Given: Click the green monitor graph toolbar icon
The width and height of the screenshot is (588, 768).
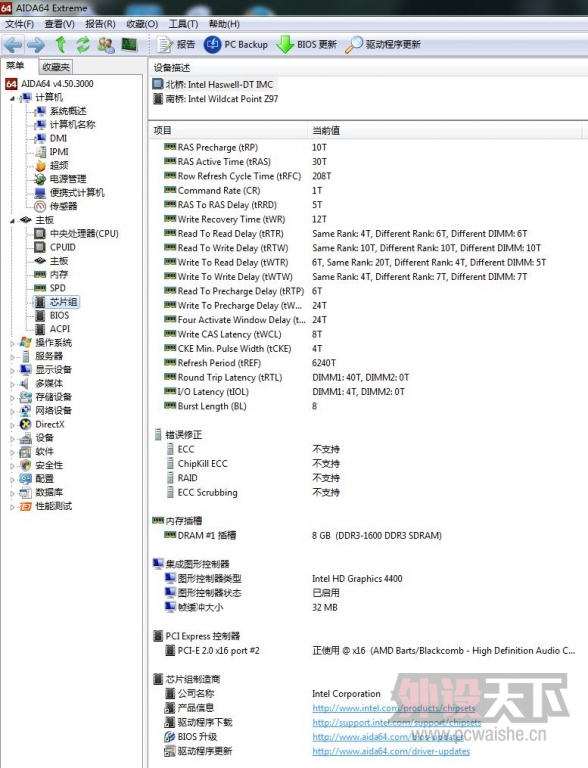Looking at the screenshot, I should pyautogui.click(x=129, y=45).
